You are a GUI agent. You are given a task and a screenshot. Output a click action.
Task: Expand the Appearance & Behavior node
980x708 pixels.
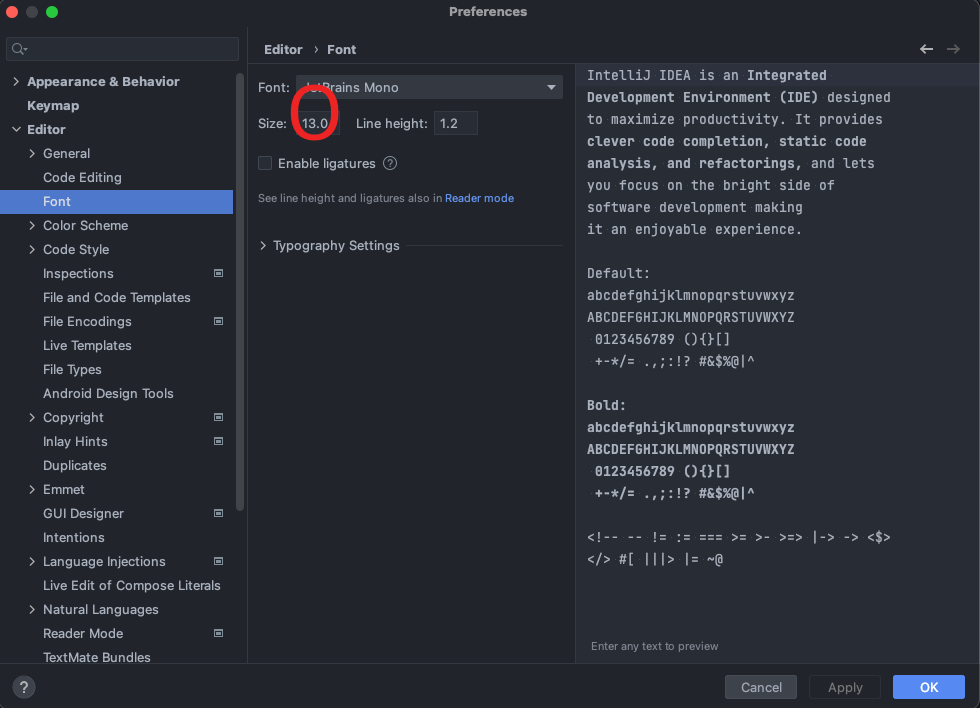click(16, 81)
